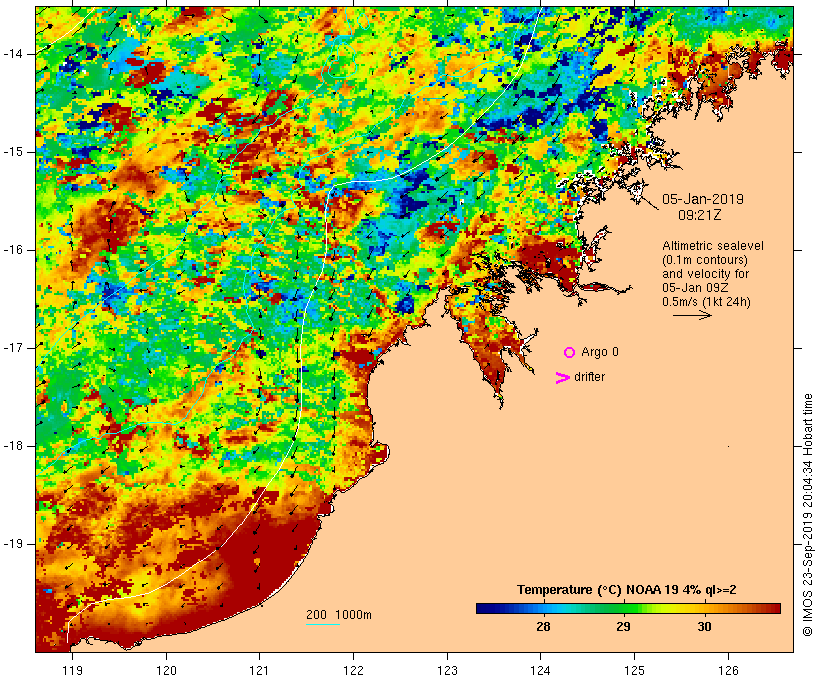The image size is (820, 680).
Task: Click the dark blue end of color bar
Action: 482,608
